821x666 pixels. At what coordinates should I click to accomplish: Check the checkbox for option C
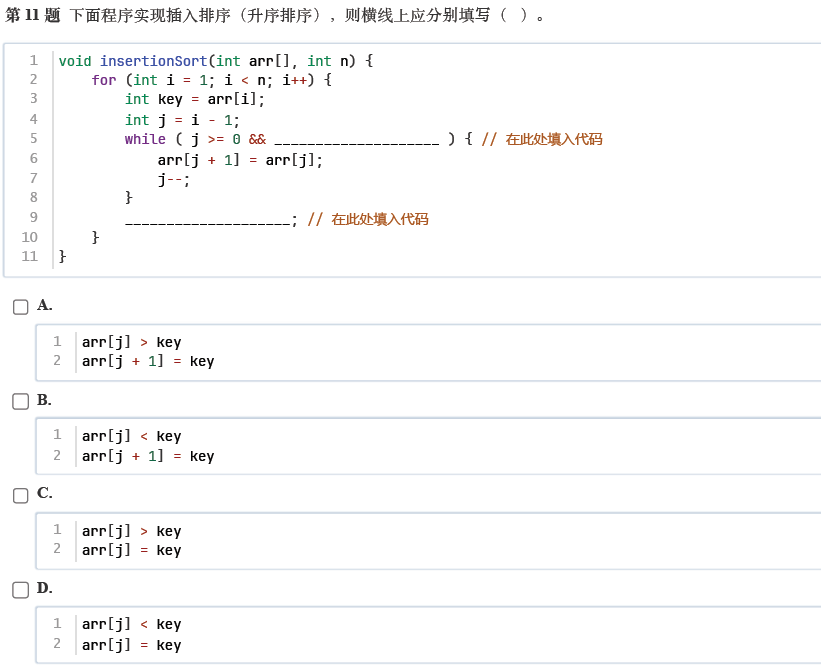click(x=20, y=495)
